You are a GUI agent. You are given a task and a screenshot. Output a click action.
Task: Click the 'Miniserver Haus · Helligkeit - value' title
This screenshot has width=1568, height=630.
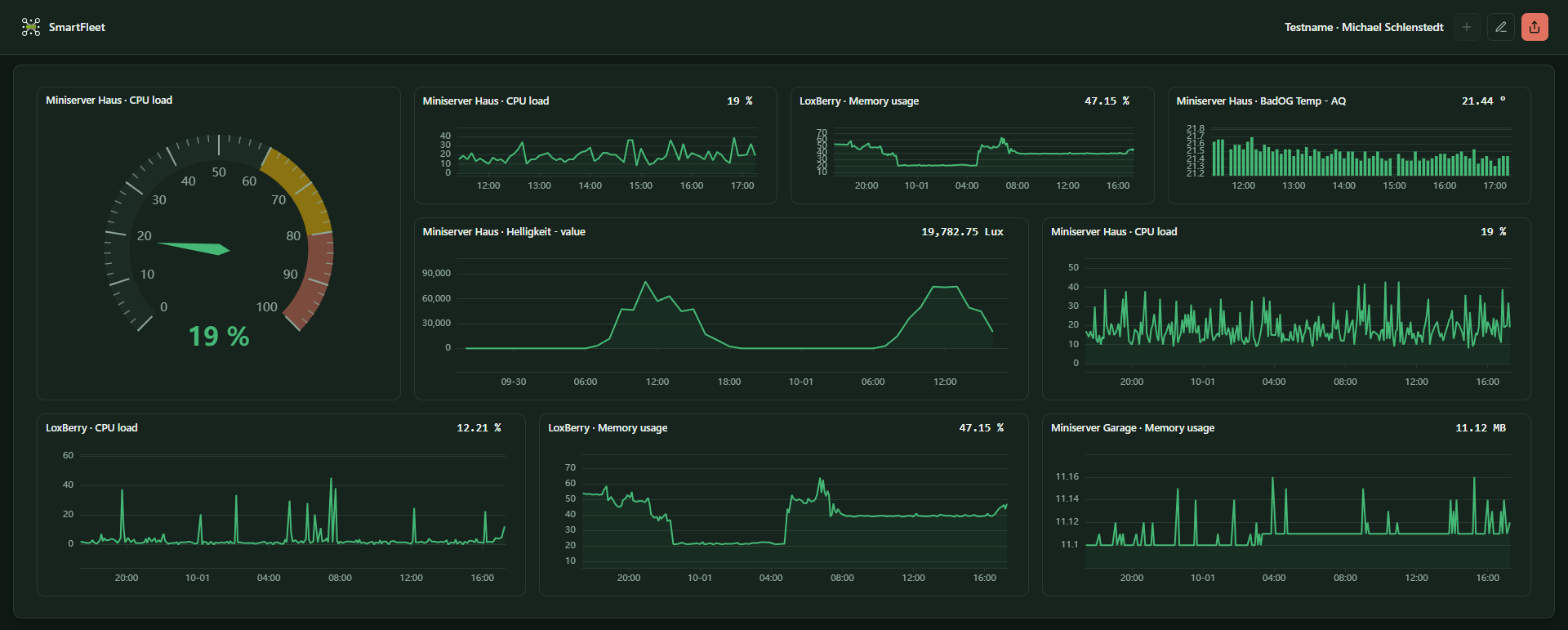point(504,232)
